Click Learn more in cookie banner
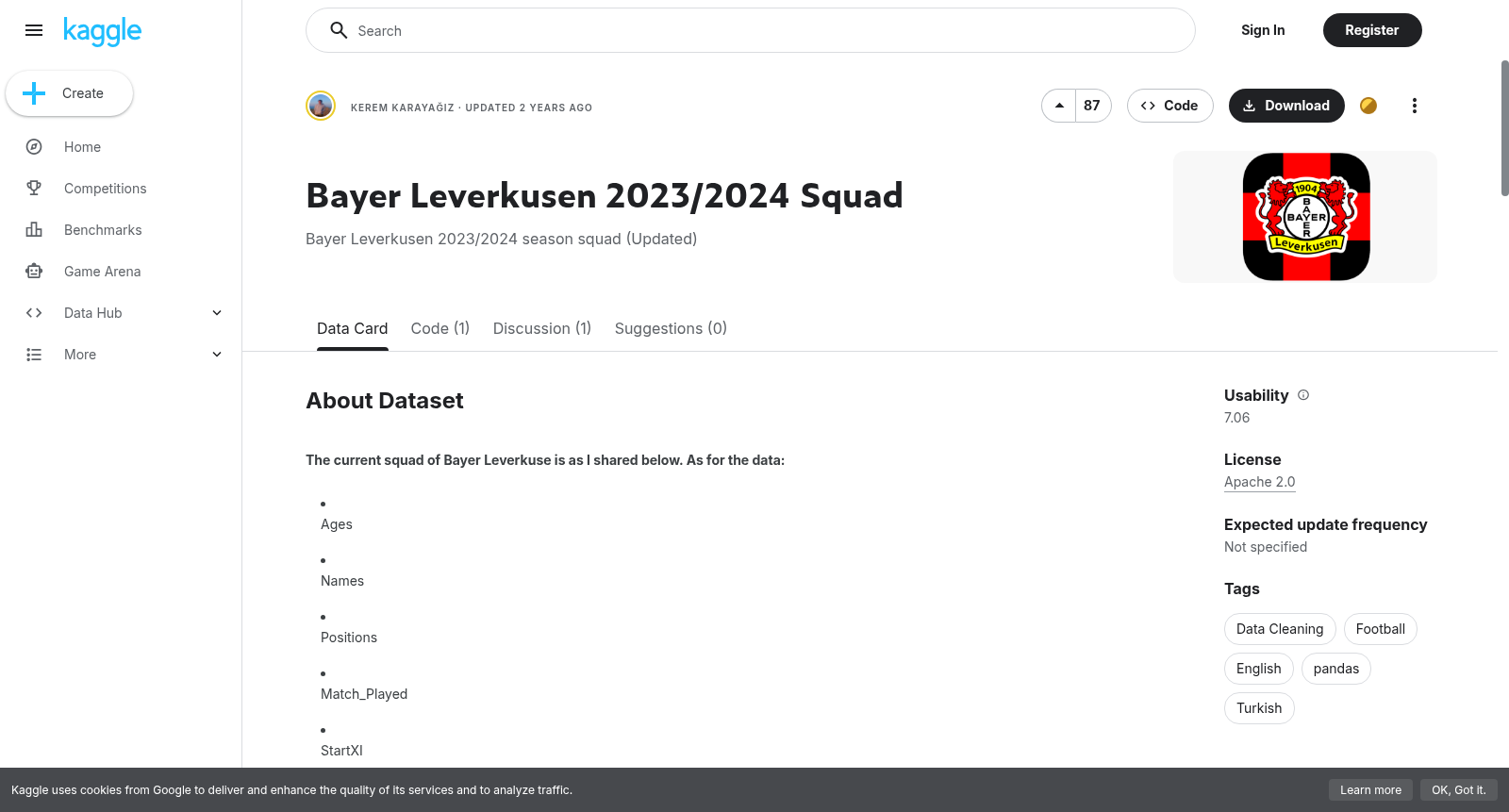 (1370, 790)
